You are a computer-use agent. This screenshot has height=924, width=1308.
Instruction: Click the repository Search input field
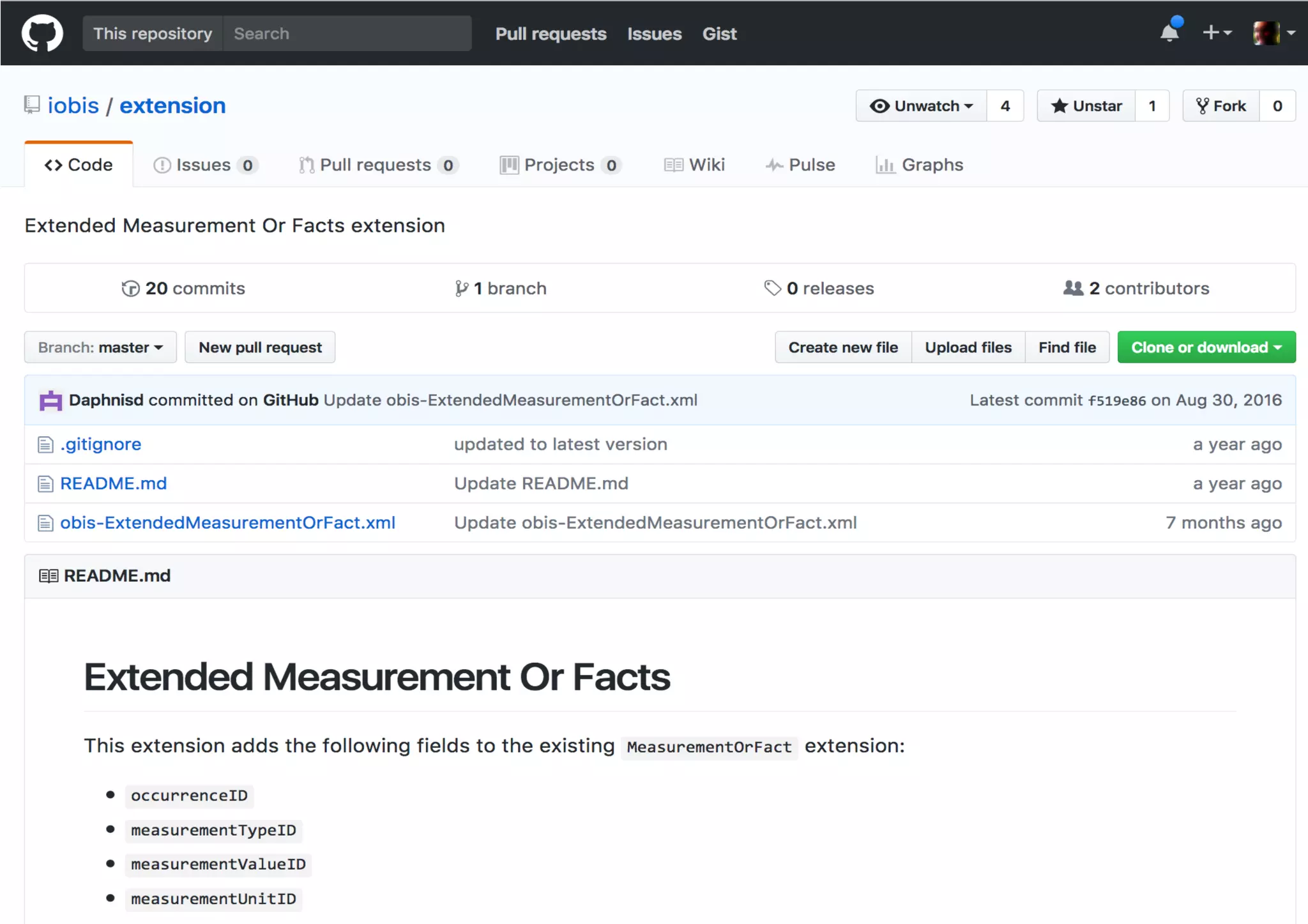point(347,33)
